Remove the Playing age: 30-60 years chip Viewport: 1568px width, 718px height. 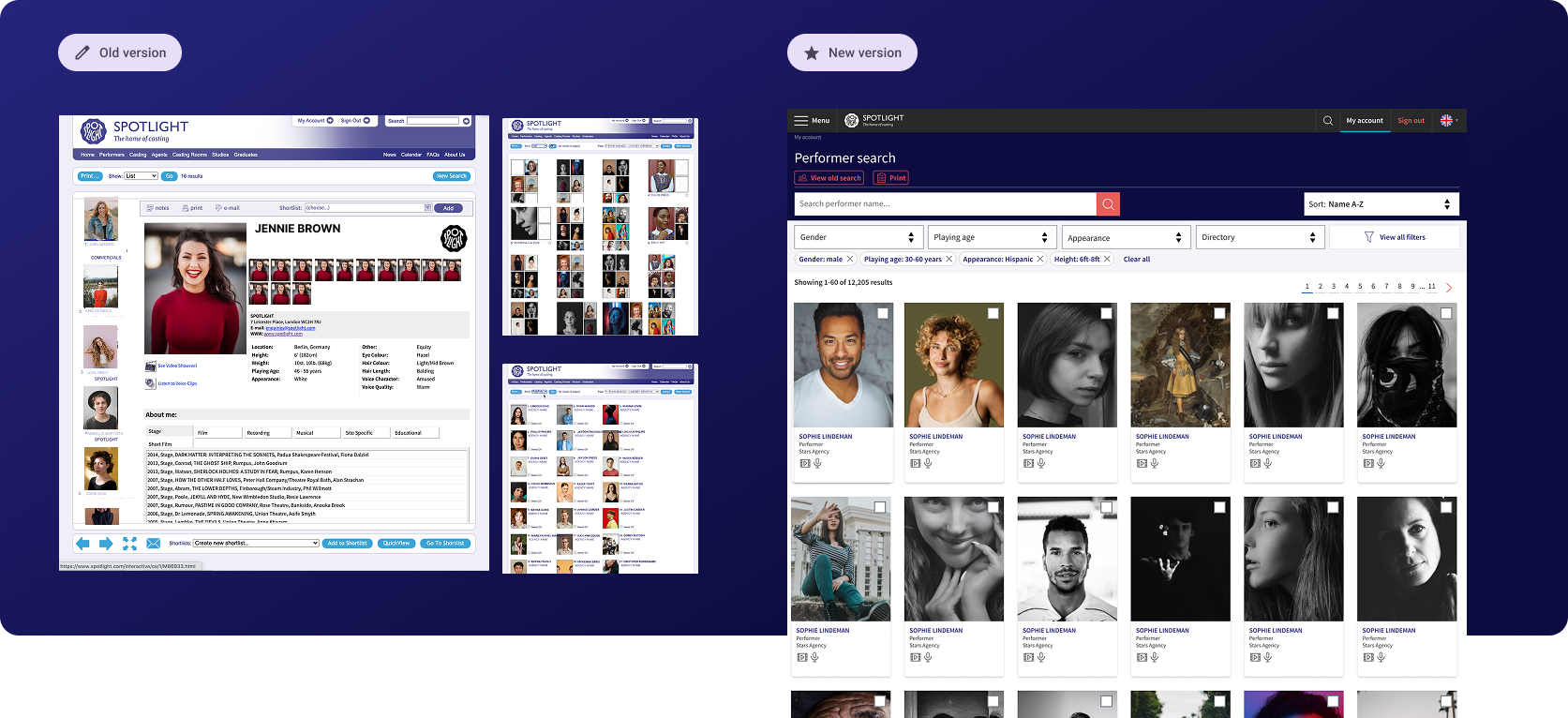coord(948,259)
